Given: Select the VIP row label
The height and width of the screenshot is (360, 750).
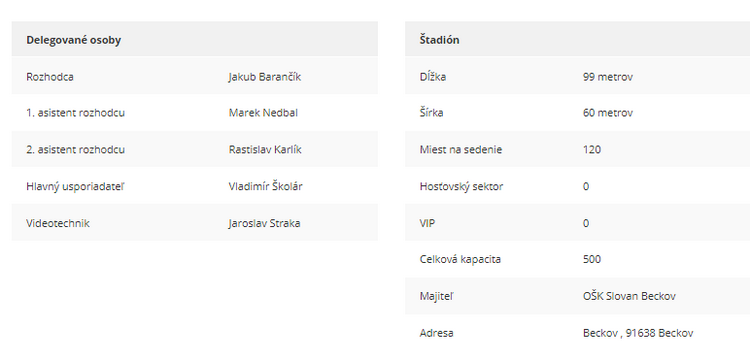Looking at the screenshot, I should tap(427, 223).
